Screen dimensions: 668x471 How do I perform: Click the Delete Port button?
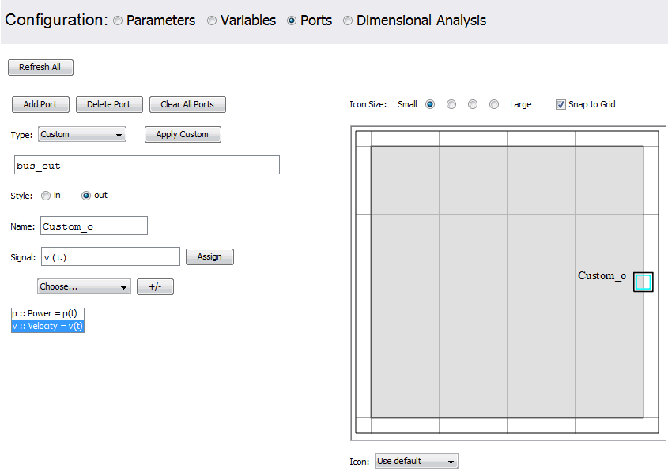pos(109,104)
